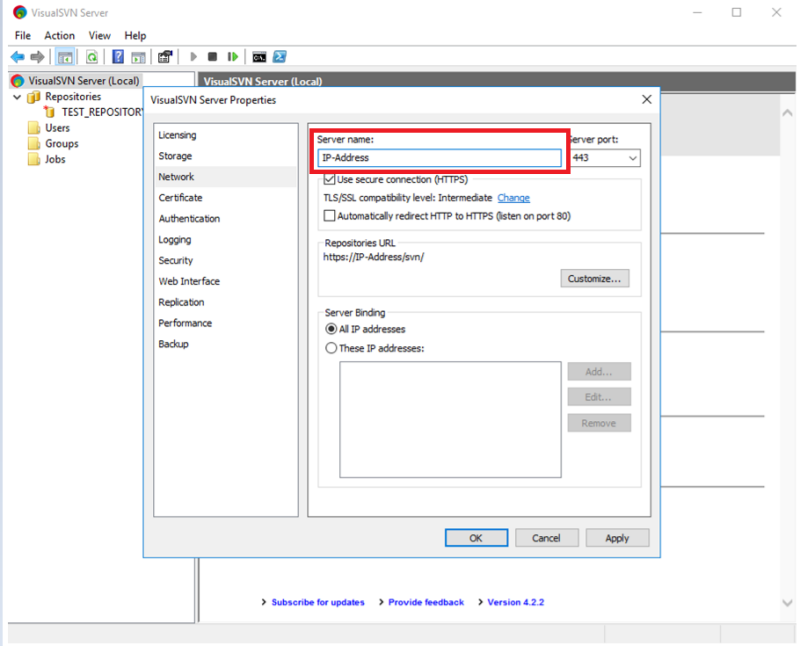Launch PowerShell from the toolbar

280,56
